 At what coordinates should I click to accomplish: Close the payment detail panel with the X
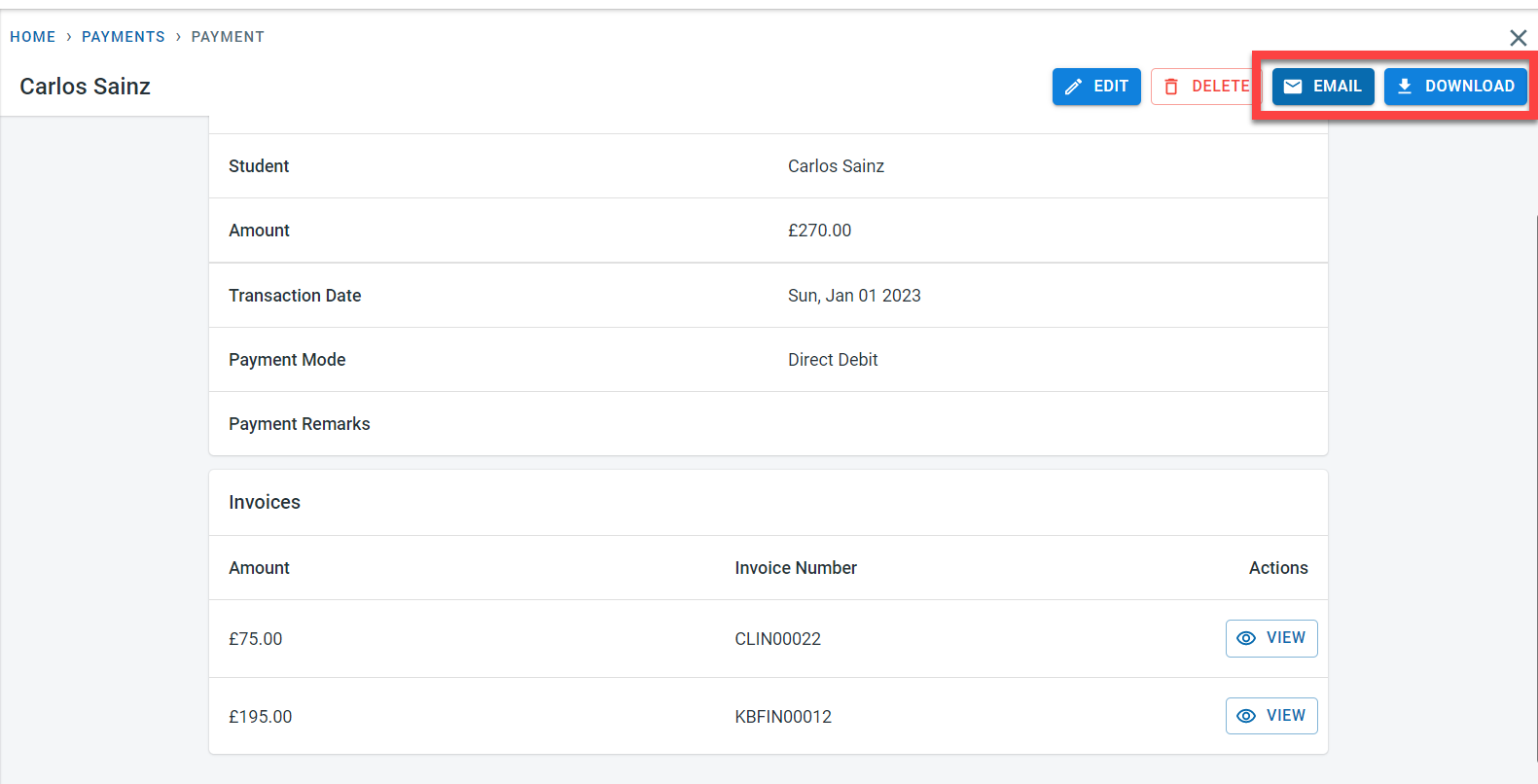1518,38
